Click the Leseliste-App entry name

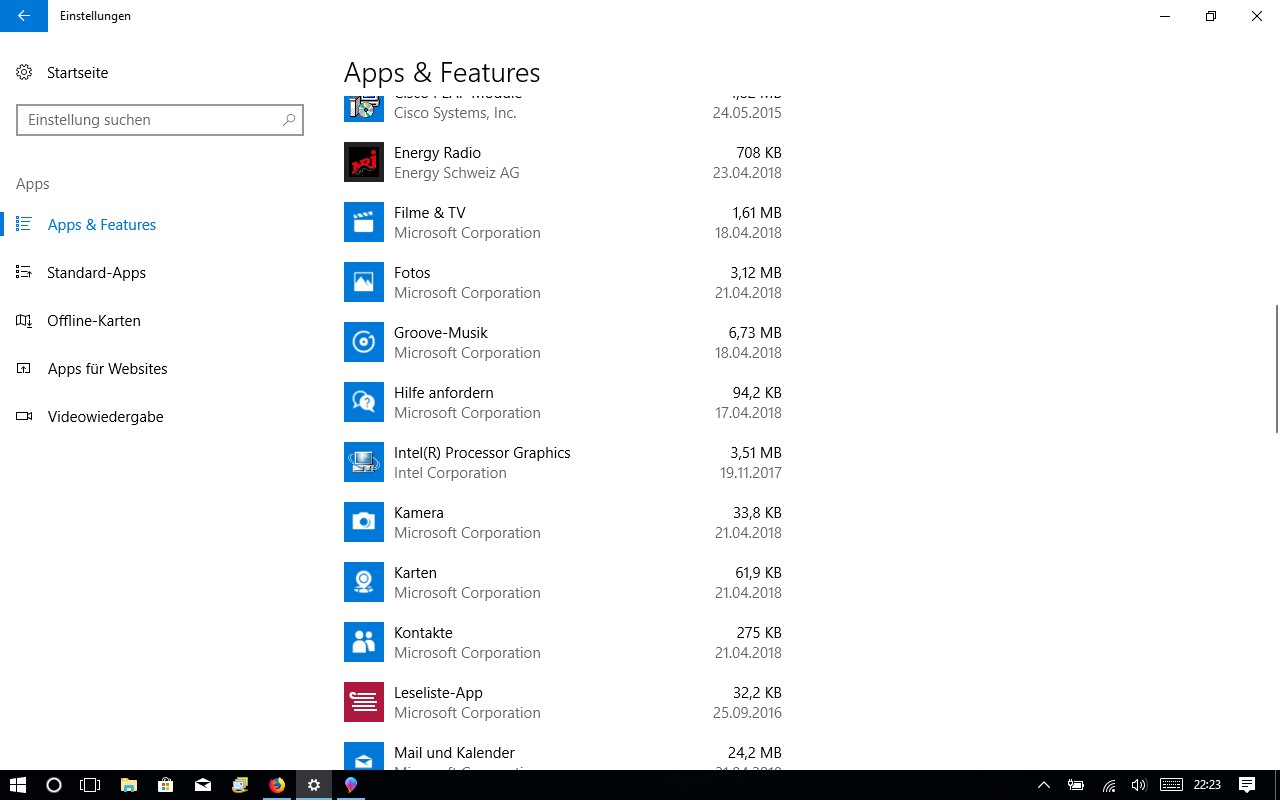tap(438, 693)
